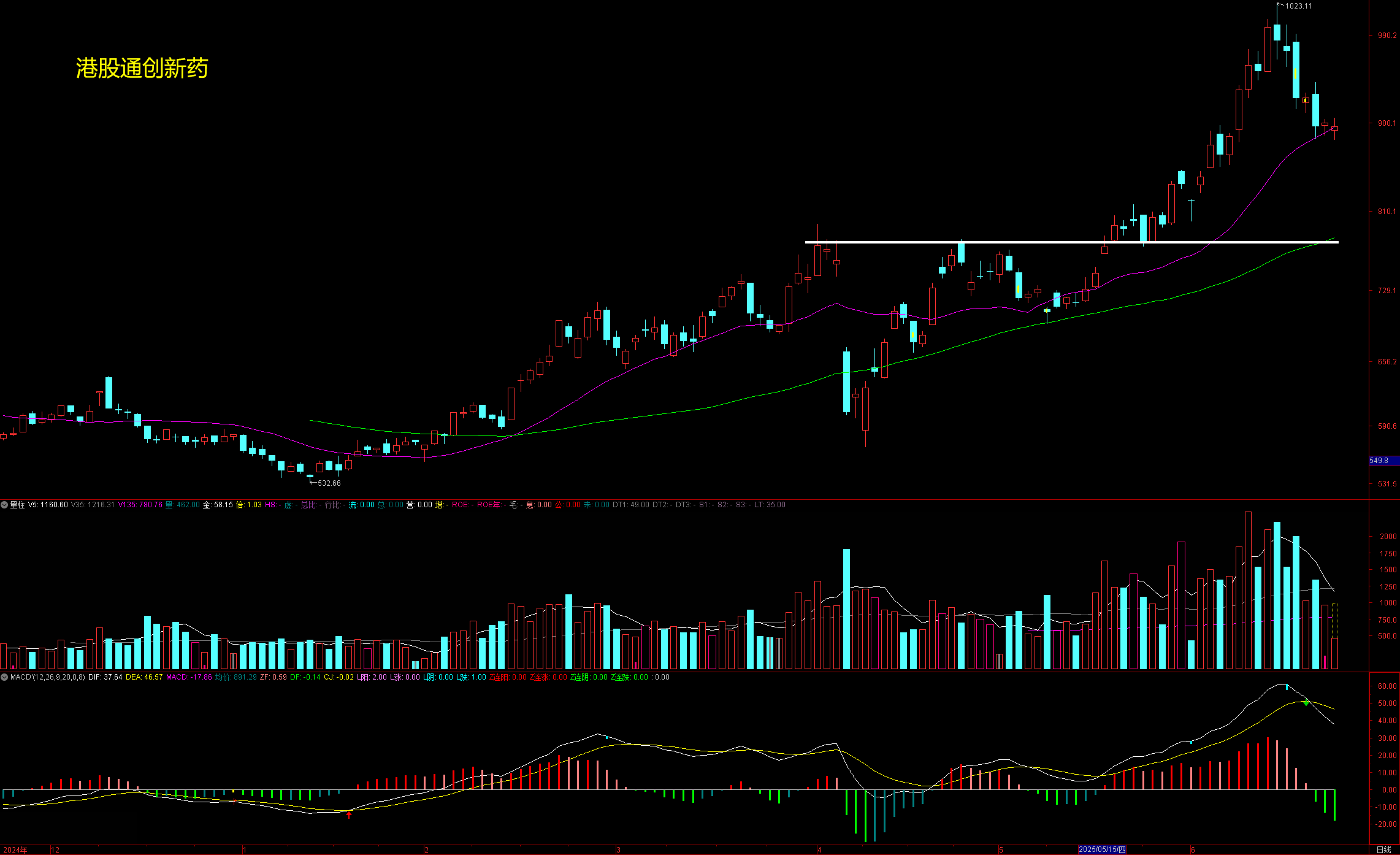Select the MACD: -17.86 readout
Screen dimensions: 1400x855
pyautogui.click(x=189, y=677)
